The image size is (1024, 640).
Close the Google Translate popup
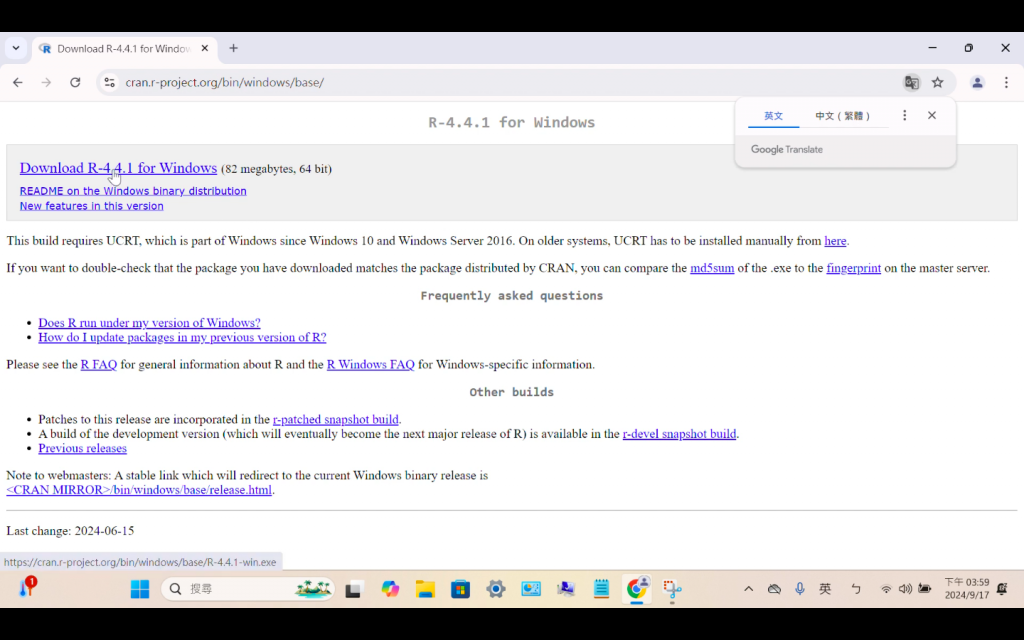[x=932, y=116]
